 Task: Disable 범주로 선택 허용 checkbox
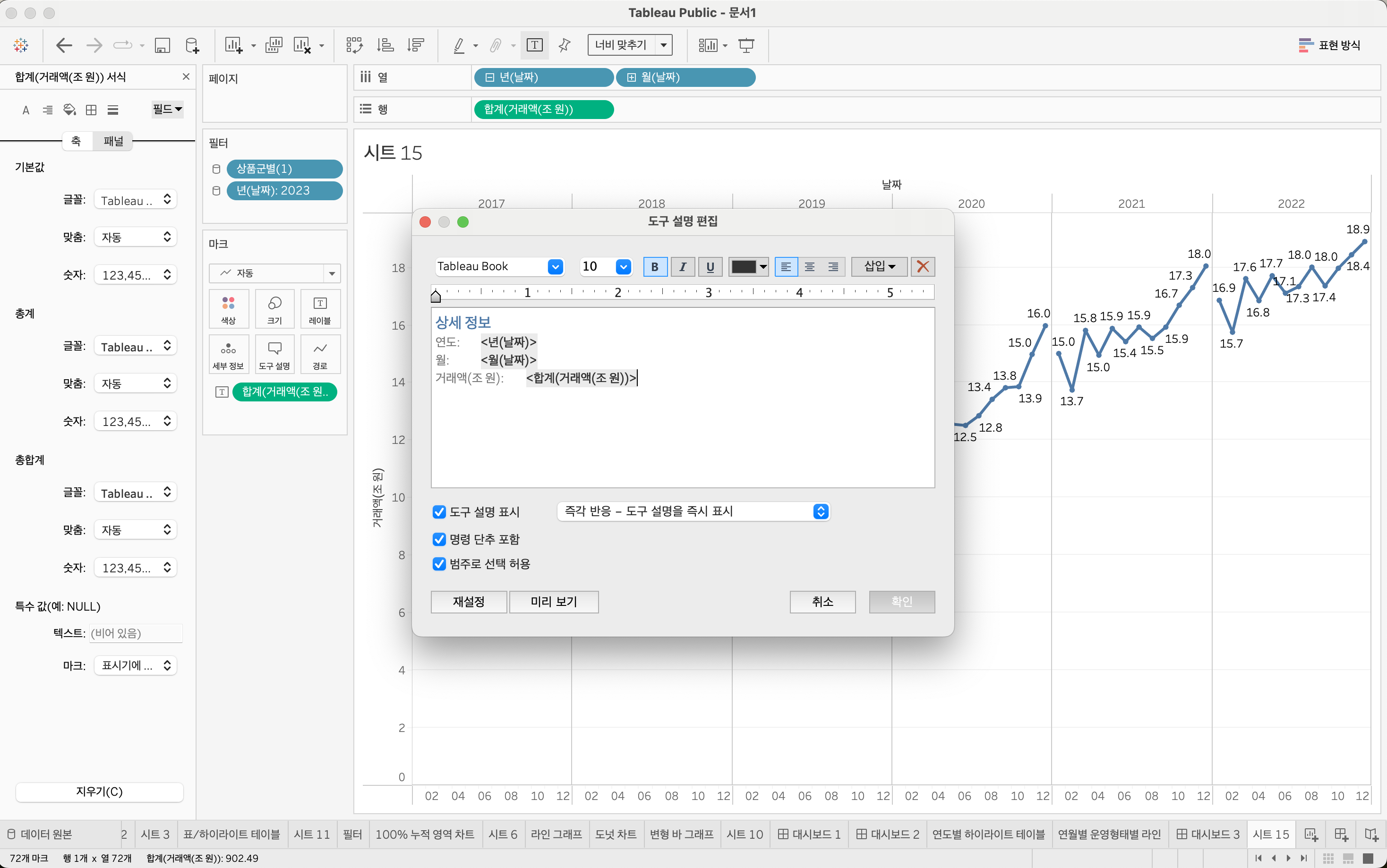[x=439, y=564]
